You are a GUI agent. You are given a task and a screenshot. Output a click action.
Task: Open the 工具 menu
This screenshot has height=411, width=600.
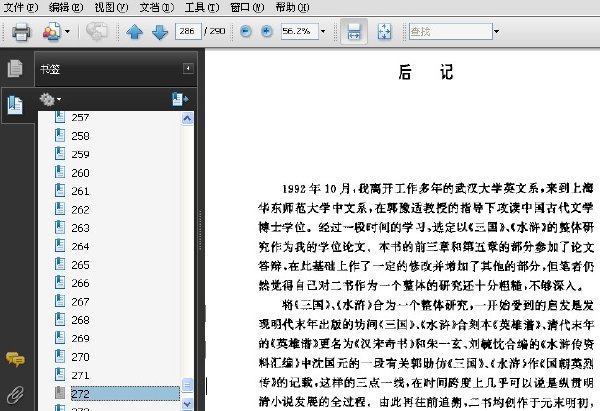tap(202, 7)
